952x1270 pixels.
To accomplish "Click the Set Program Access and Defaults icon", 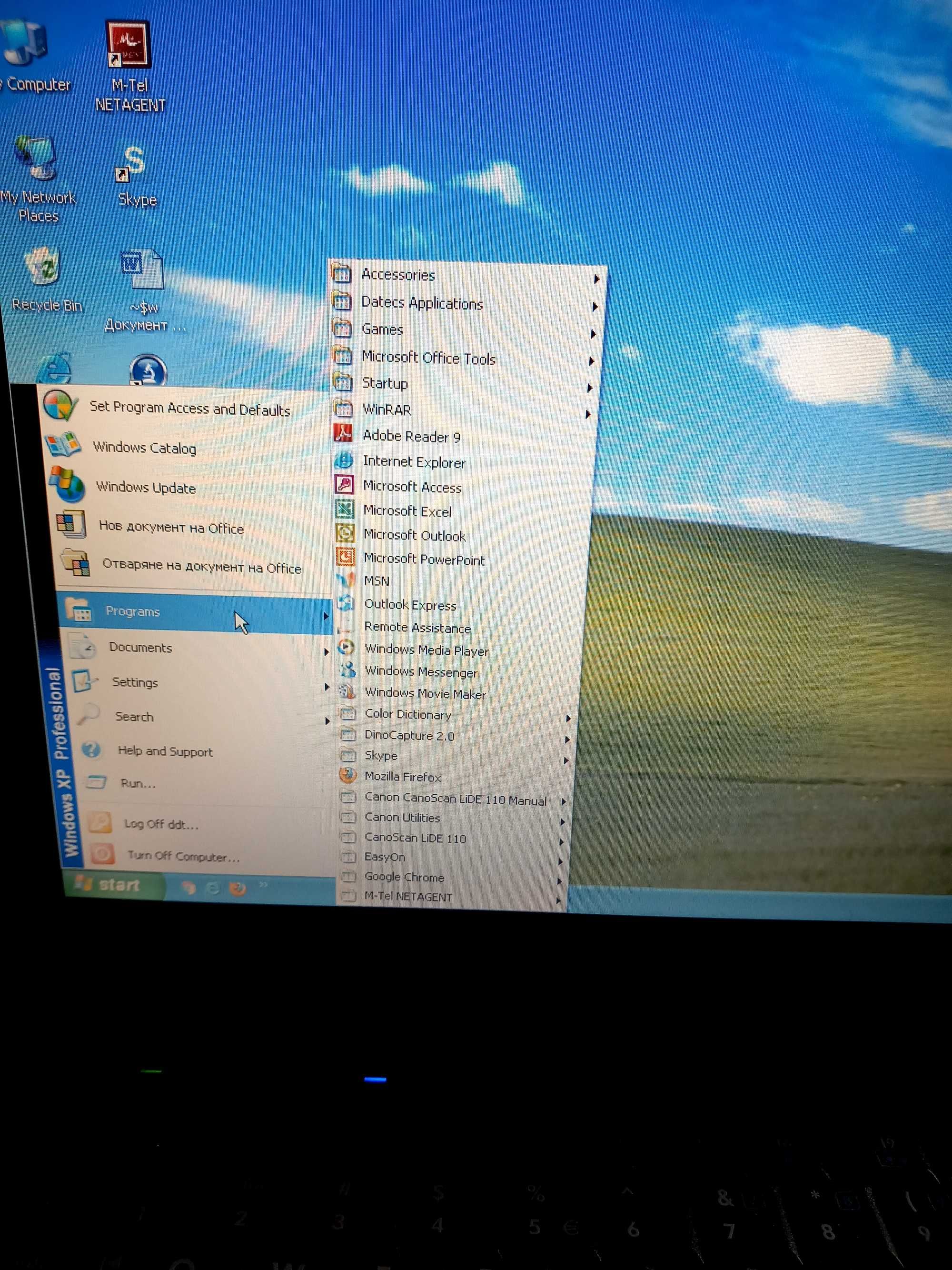I will tap(60, 404).
